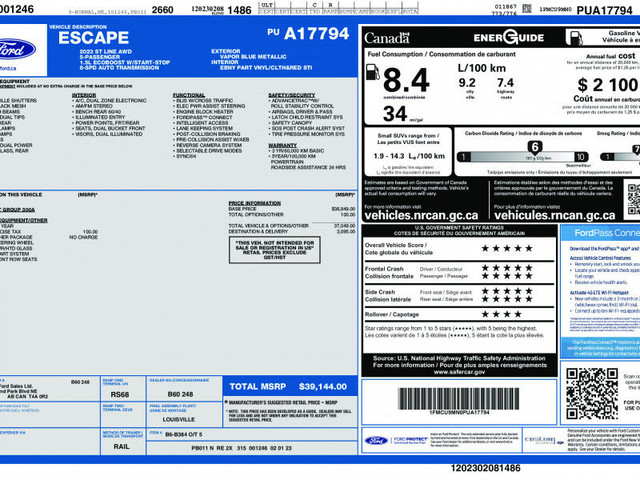
Task: Click the U.S. GOVERNMENT SAFETY RATINGS header
Action: pos(459,231)
